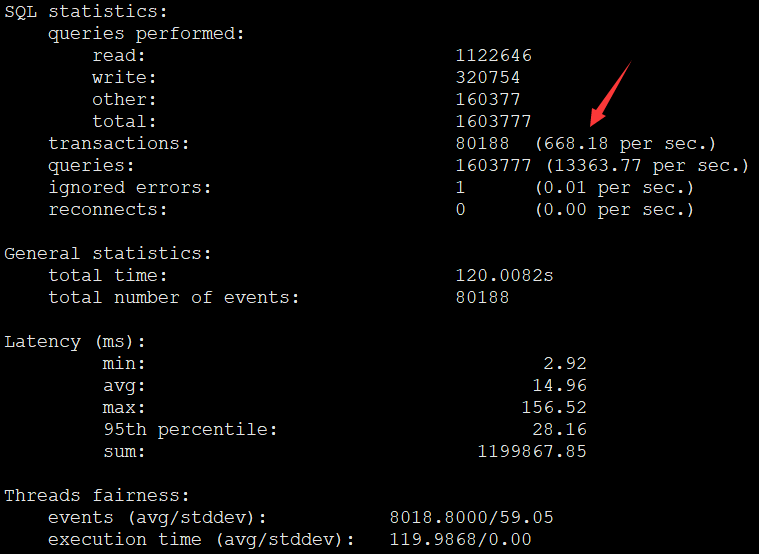Screen dimensions: 759x554
Task: Select the latency sum 1199867.85
Action: [531, 451]
